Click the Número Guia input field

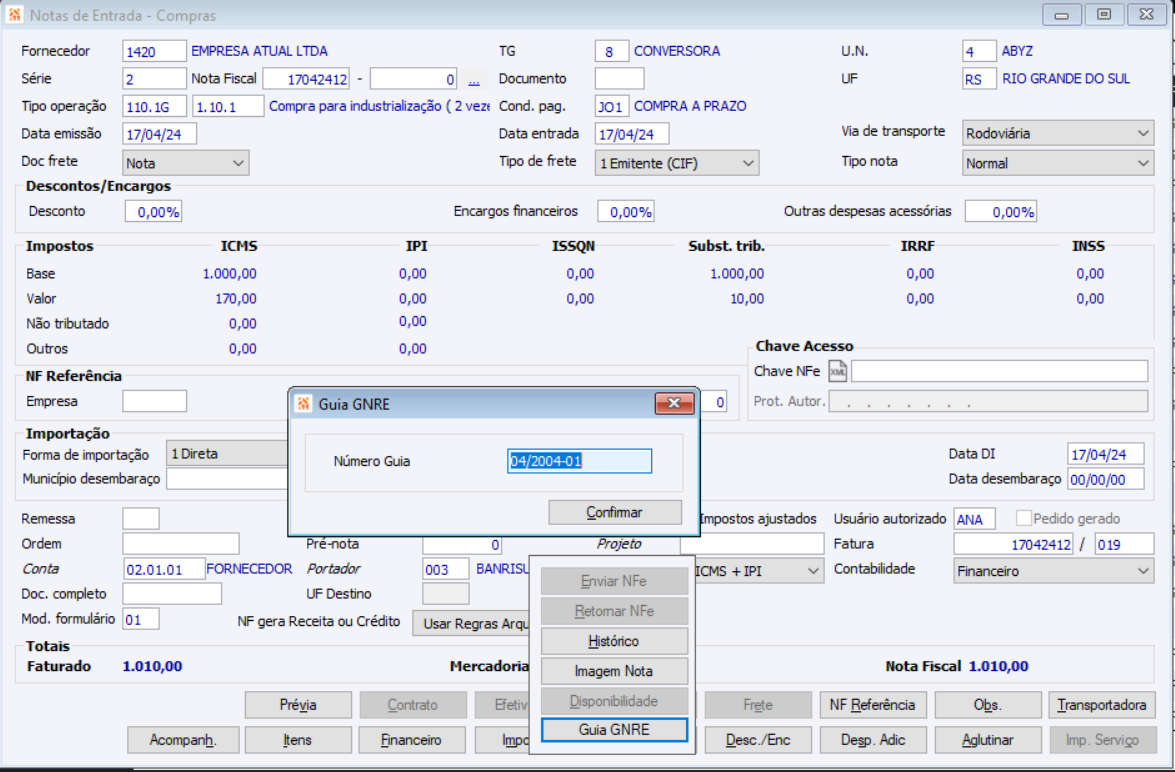[579, 461]
